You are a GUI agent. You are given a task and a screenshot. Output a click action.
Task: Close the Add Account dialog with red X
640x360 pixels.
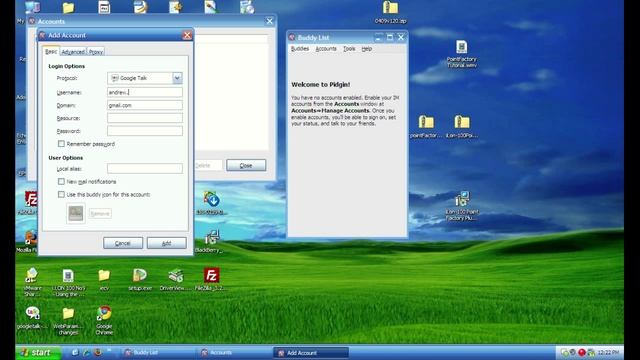tap(187, 35)
